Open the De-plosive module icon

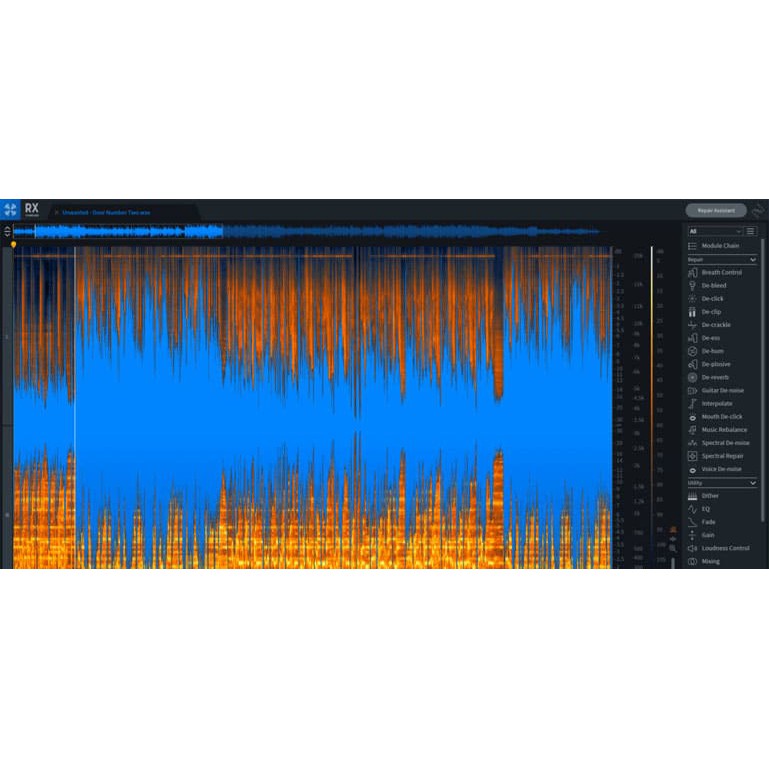click(x=692, y=364)
